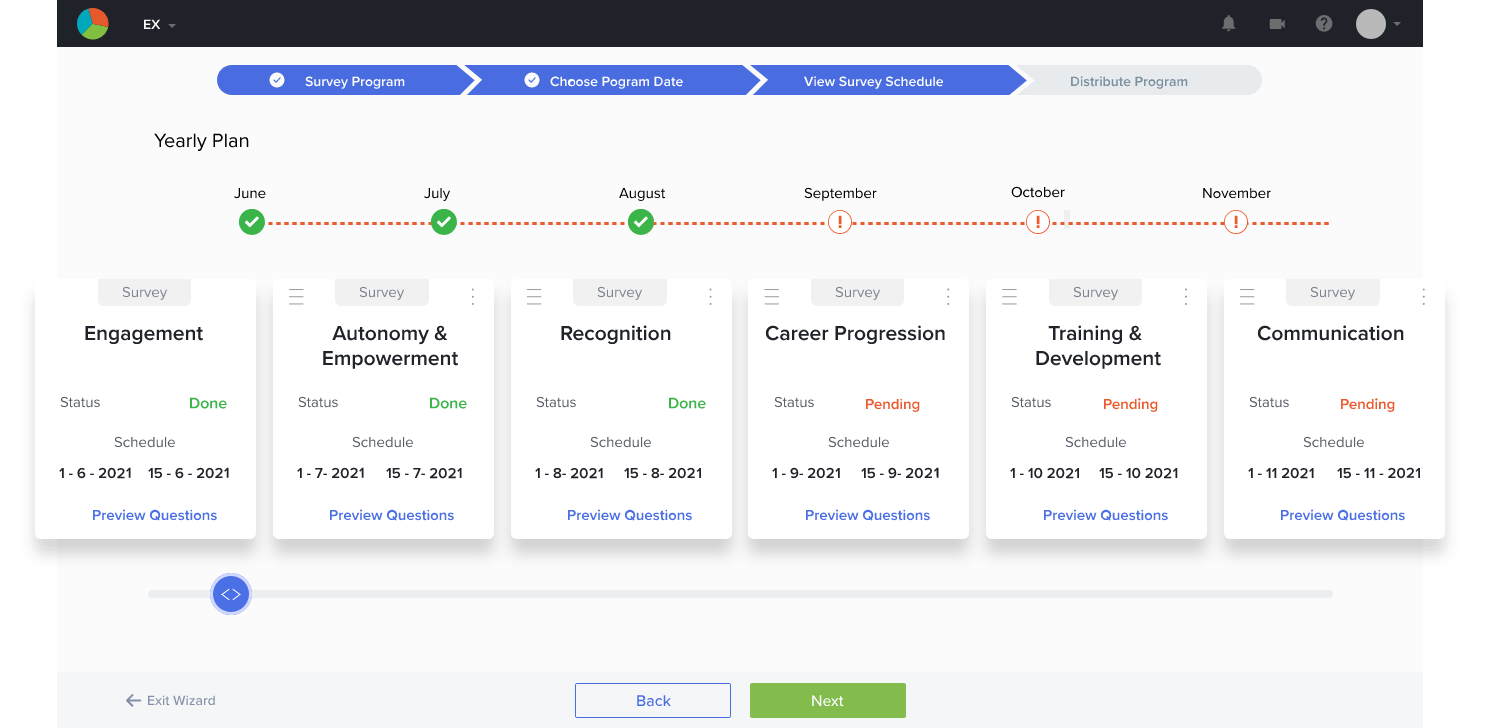Preview Questions for Career Progression
This screenshot has height=728, width=1500.
(x=867, y=515)
